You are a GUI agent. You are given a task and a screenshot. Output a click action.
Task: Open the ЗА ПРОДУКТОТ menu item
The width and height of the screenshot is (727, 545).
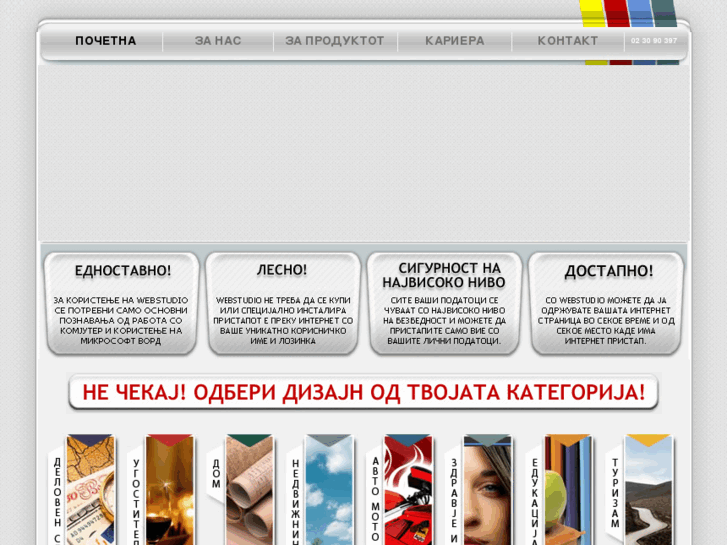(335, 41)
